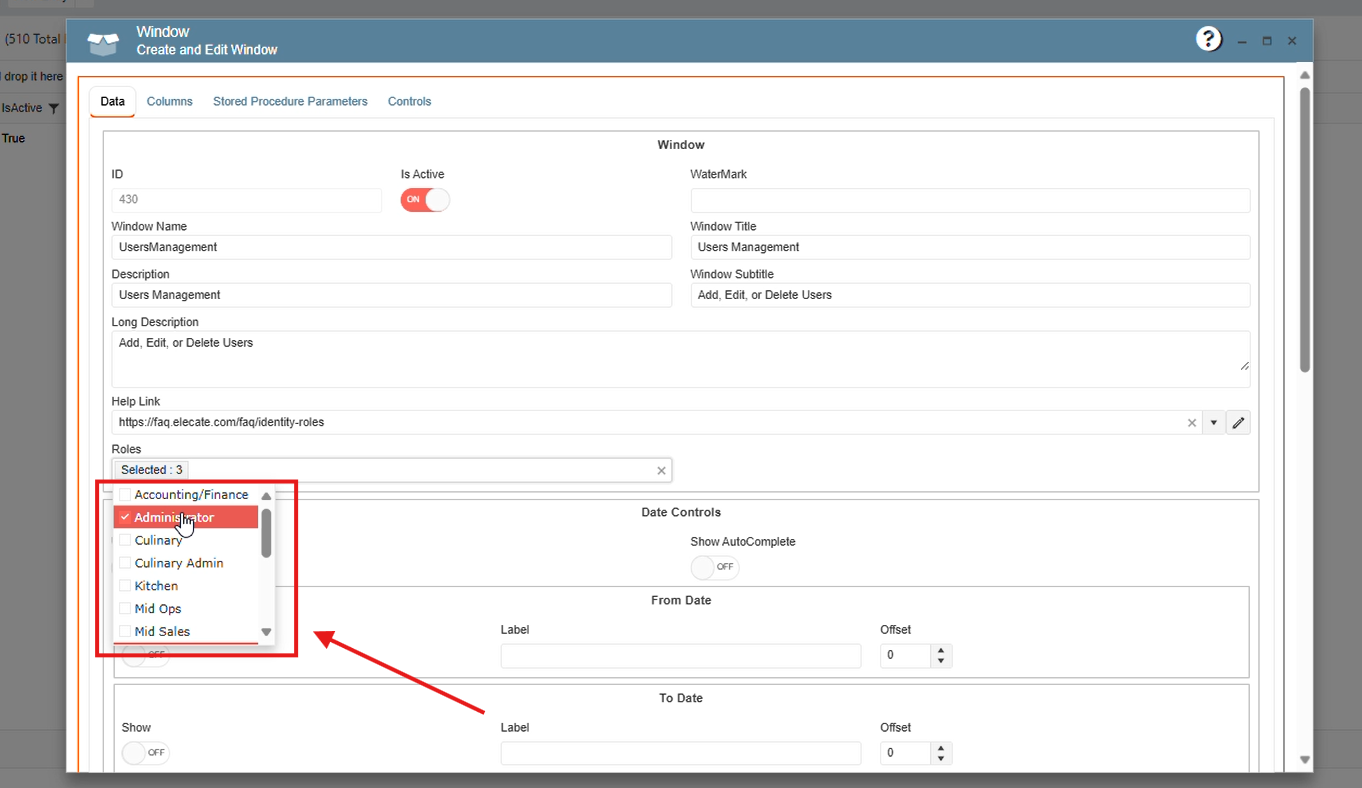Click the To Date Offset number field
1362x788 pixels.
906,753
